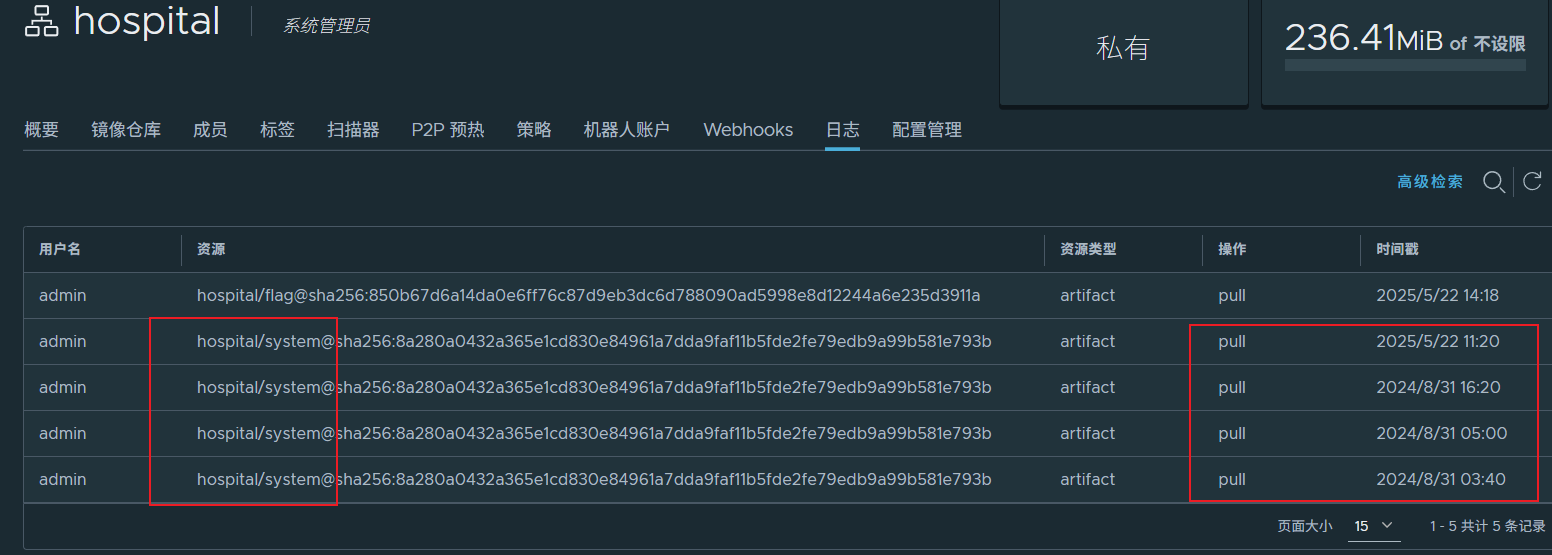Screen dimensions: 1552x555
Task: Click resource in the 2024/8/31 16:20 row
Action: click(594, 388)
